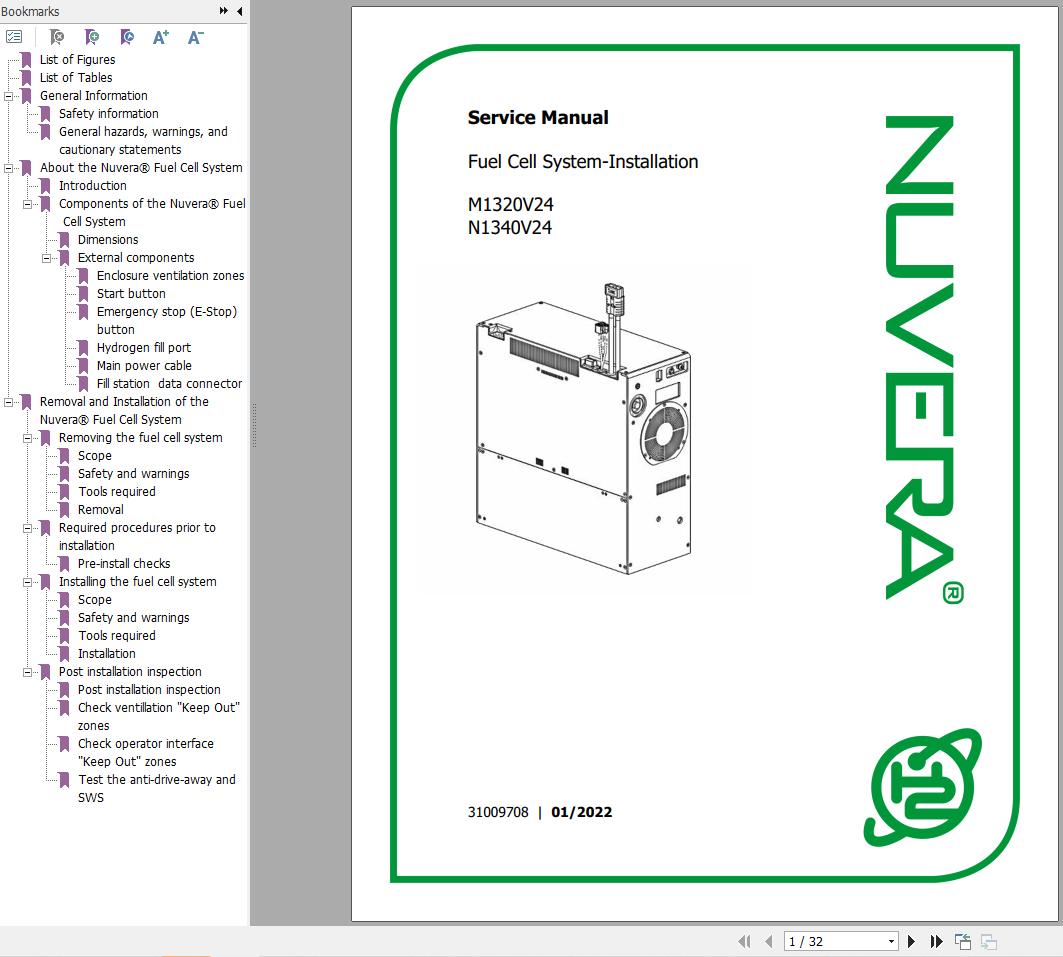Screen dimensions: 1063x957
Task: Click the "Service Manual" title on the page
Action: [x=538, y=117]
